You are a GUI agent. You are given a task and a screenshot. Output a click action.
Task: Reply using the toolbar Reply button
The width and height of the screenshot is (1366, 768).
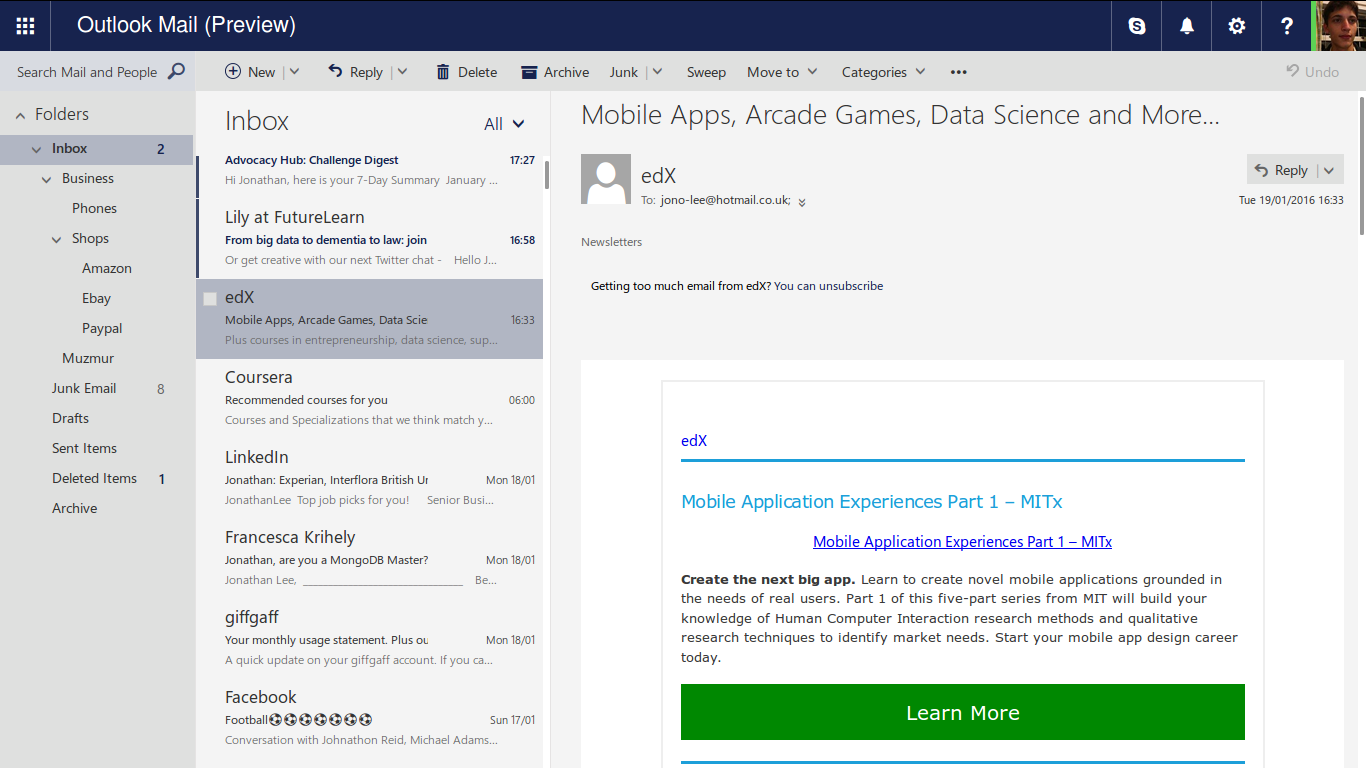click(x=356, y=72)
